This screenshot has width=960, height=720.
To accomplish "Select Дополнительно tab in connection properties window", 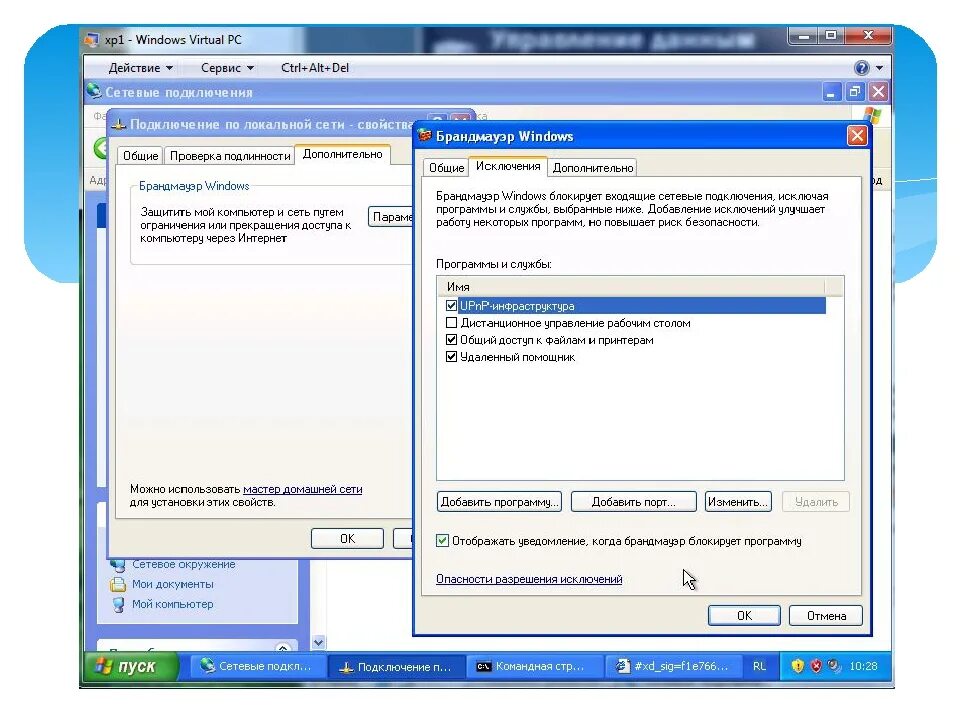I will 342,154.
